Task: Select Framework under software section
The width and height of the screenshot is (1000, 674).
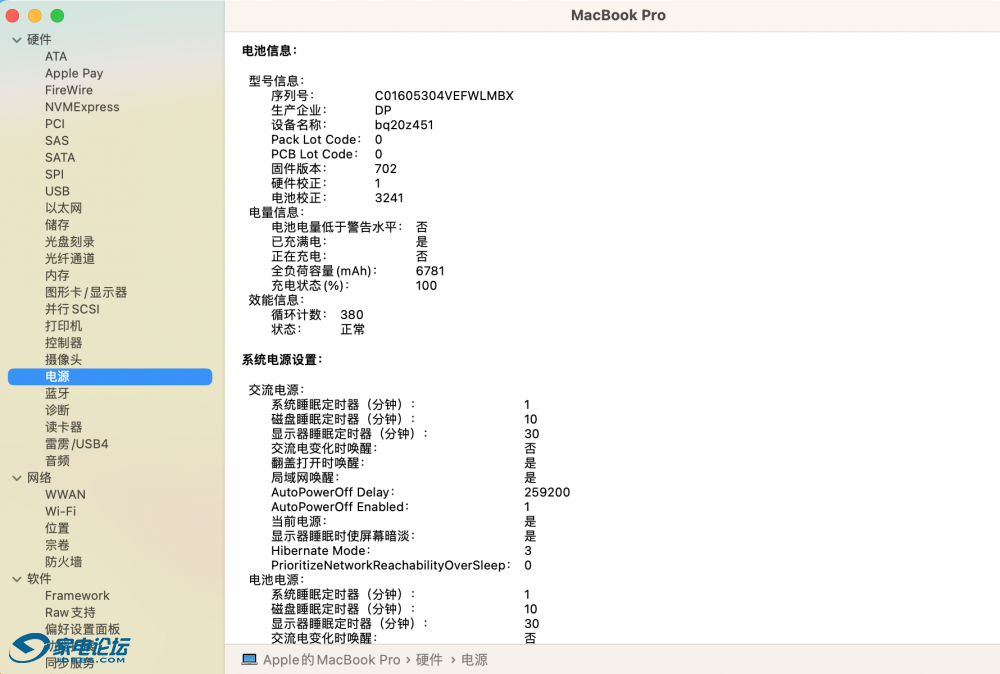Action: [x=77, y=596]
